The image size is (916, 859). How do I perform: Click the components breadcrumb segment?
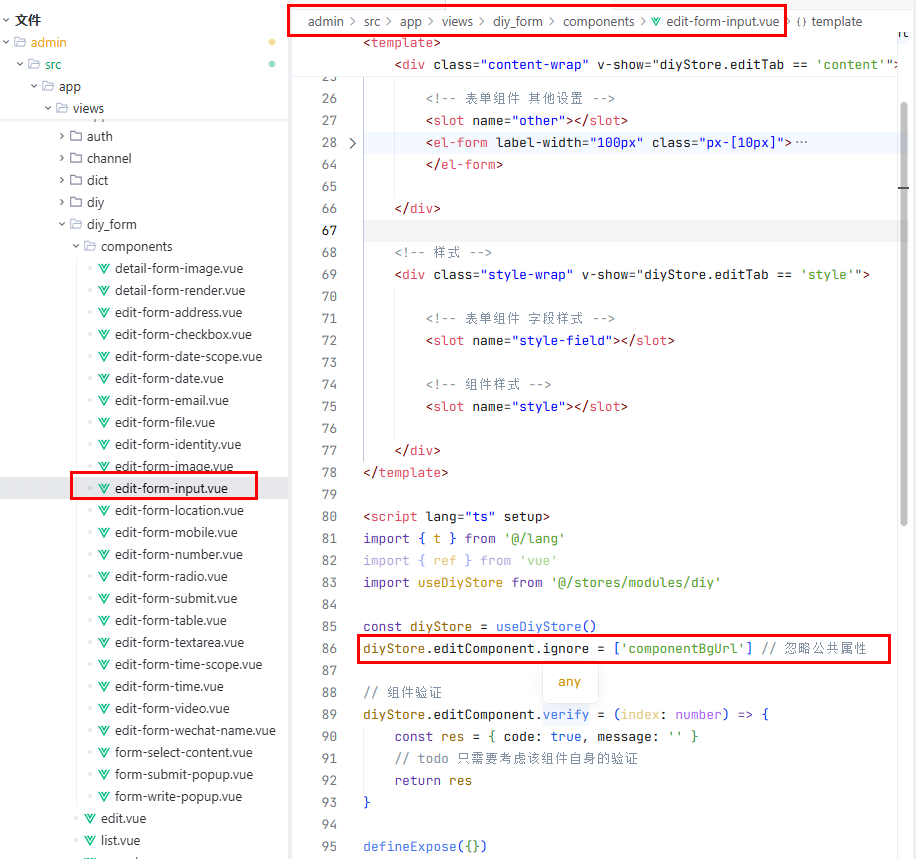pos(598,21)
